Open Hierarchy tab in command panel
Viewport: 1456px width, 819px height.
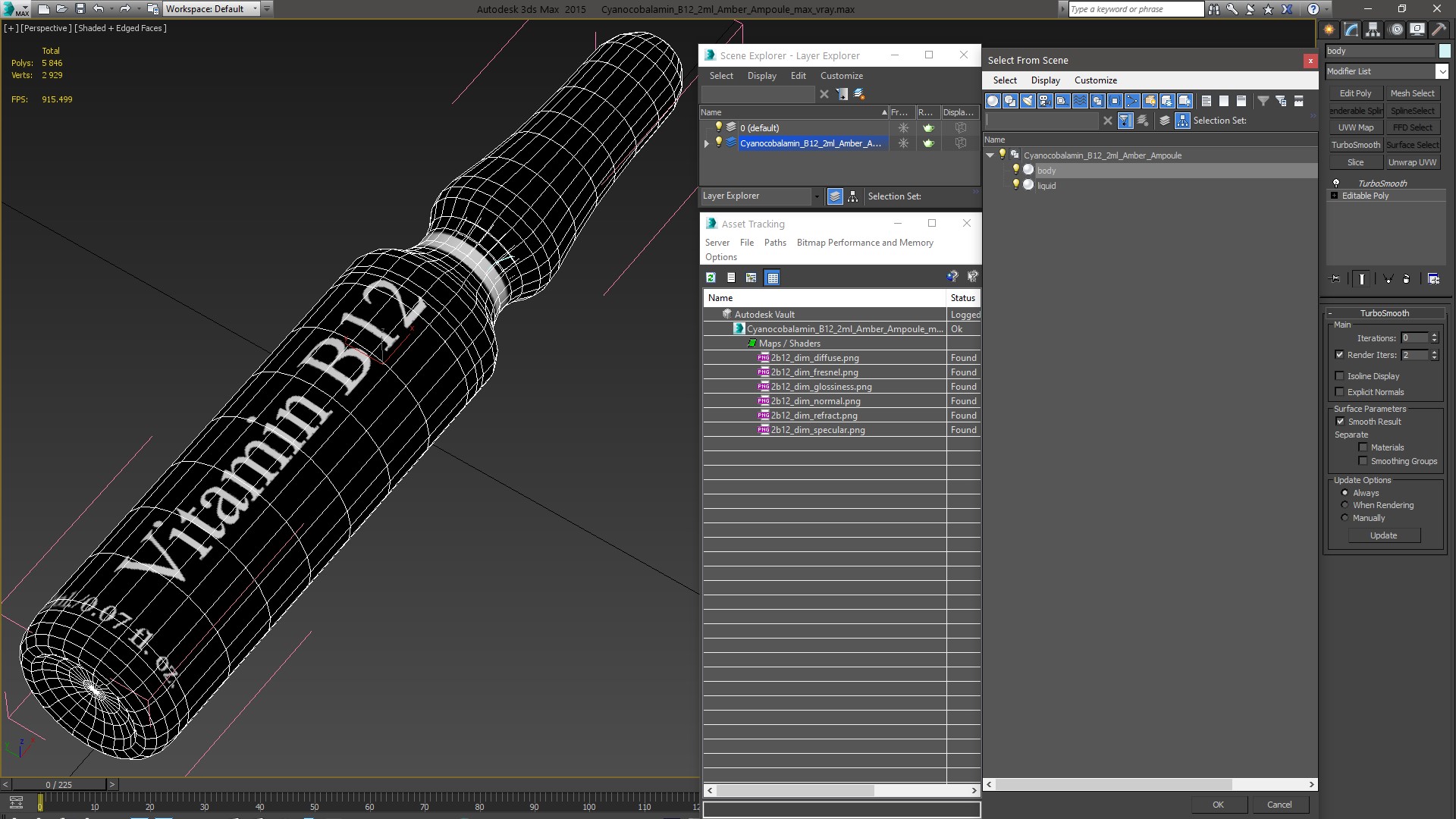tap(1373, 30)
